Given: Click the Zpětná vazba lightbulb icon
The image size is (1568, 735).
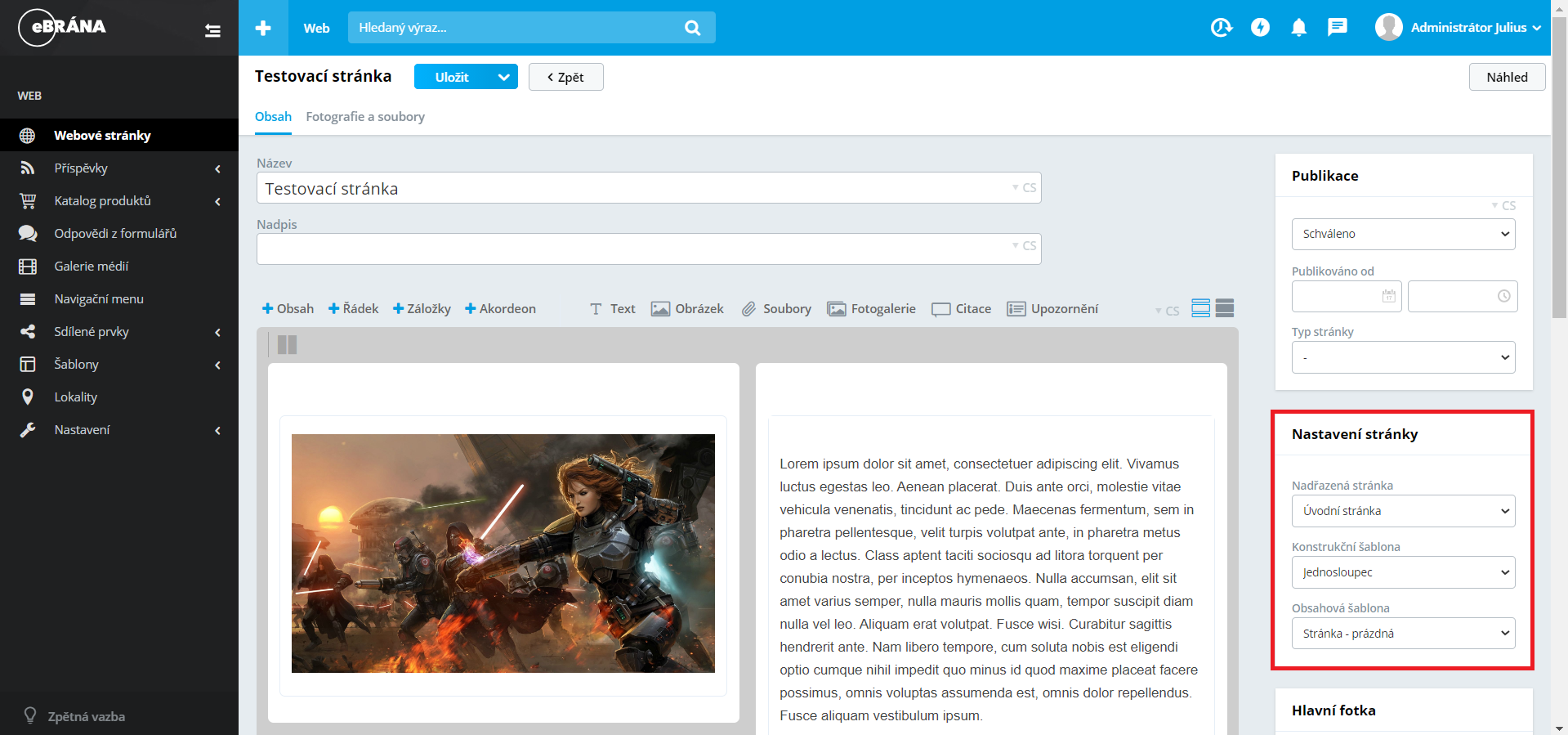Looking at the screenshot, I should [30, 715].
